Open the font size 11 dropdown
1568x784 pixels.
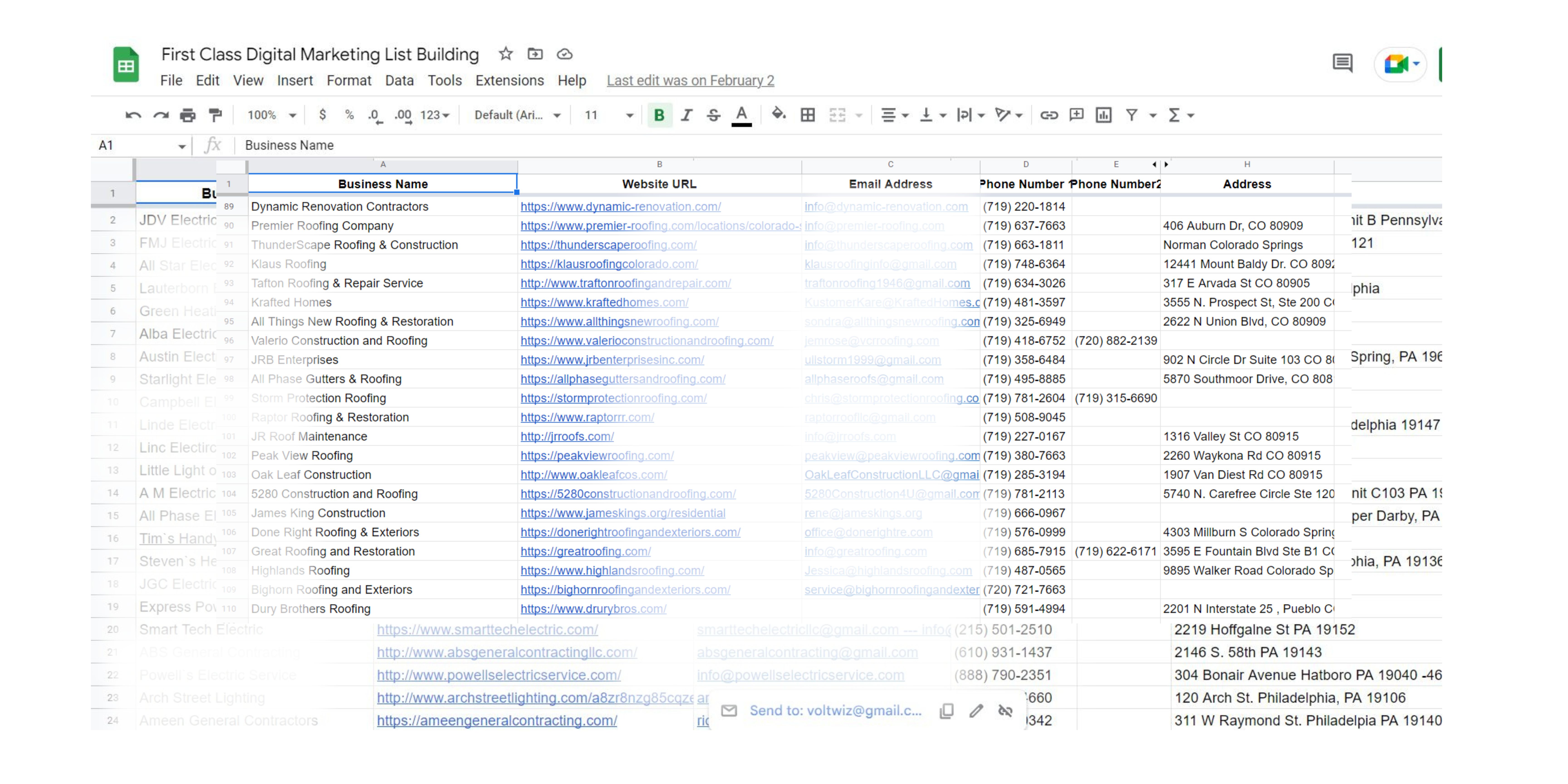point(609,115)
